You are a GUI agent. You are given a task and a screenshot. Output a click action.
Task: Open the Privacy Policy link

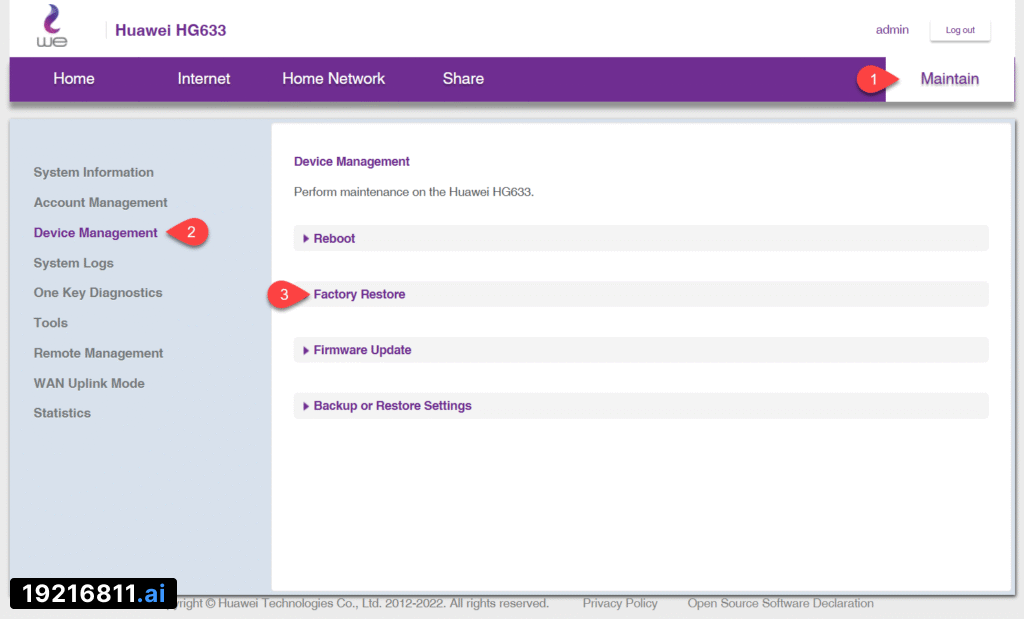pyautogui.click(x=620, y=603)
